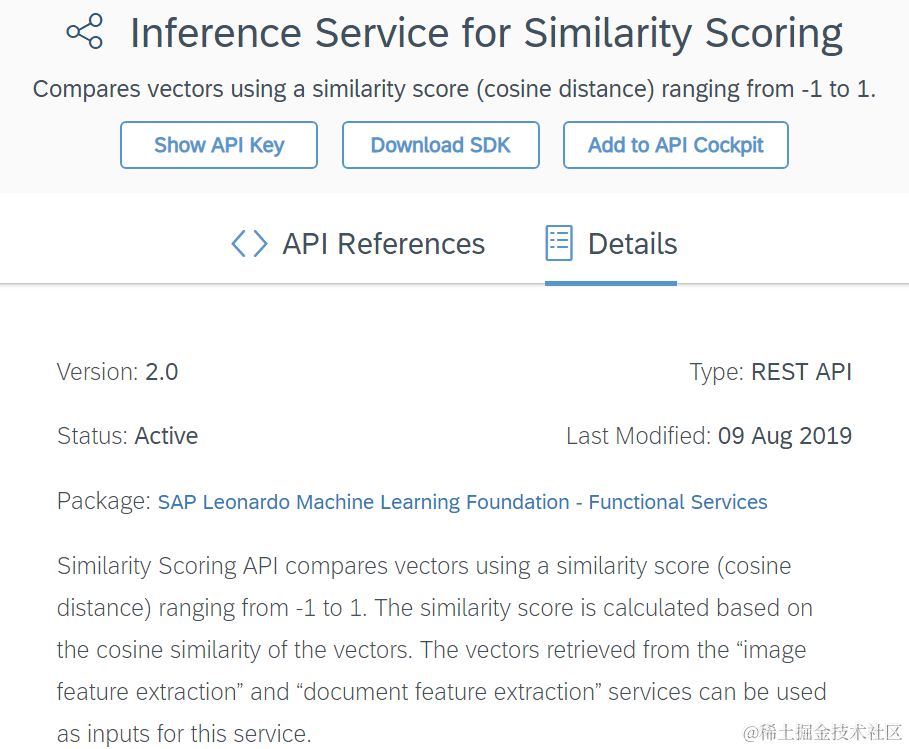
Task: Click the subtitle about comparing vectors
Action: click(454, 89)
